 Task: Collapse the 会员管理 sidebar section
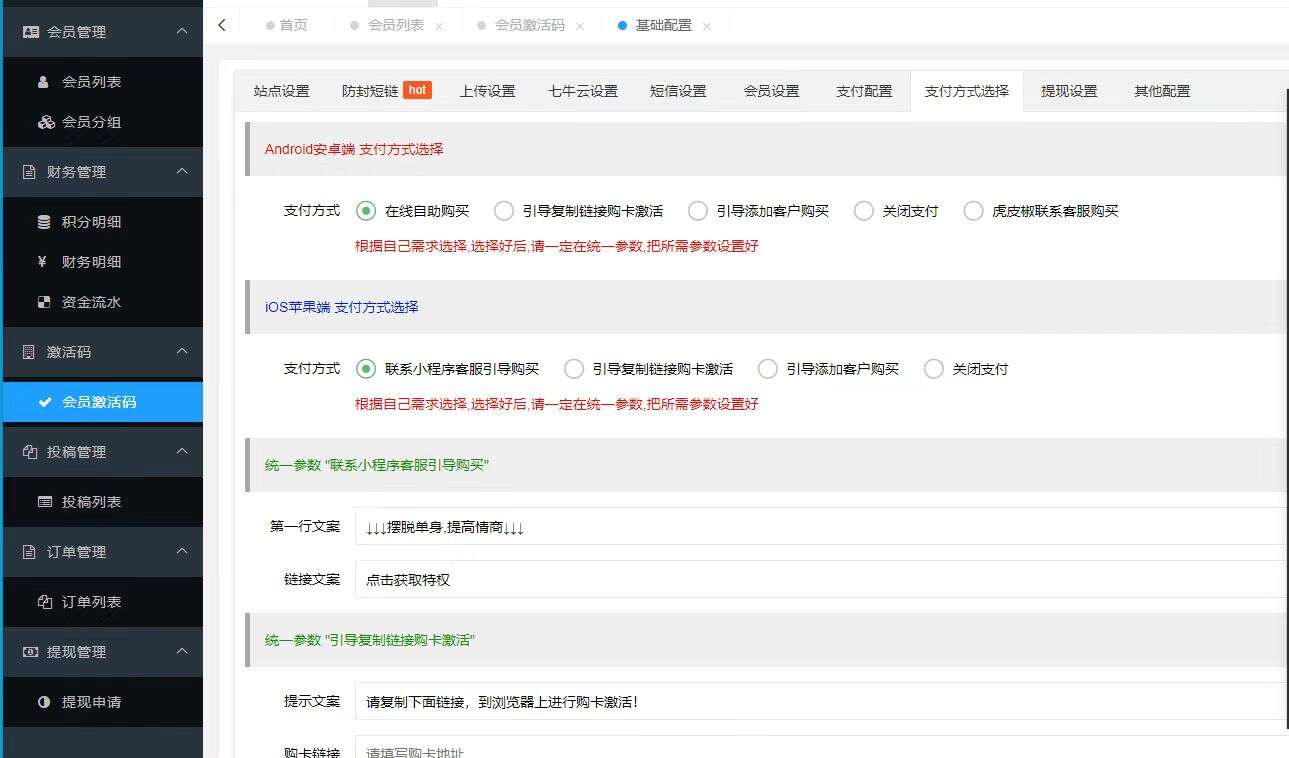(182, 31)
